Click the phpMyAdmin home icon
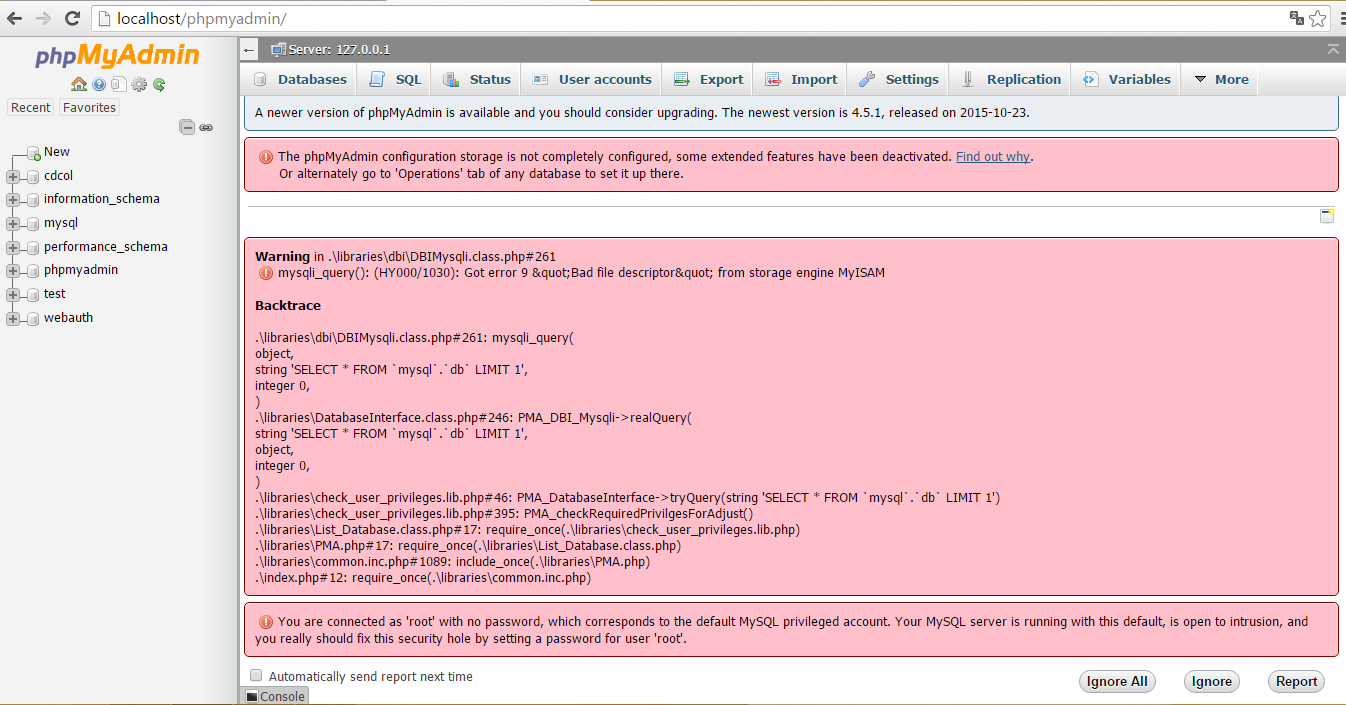1346x705 pixels. tap(79, 85)
